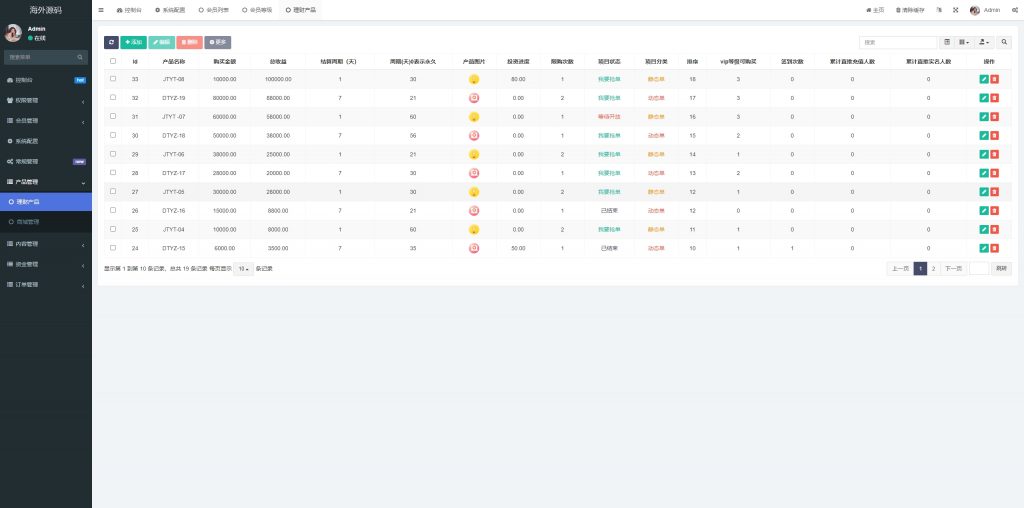Click the edit pencil for row id 31
This screenshot has height=508, width=1024.
coord(984,117)
